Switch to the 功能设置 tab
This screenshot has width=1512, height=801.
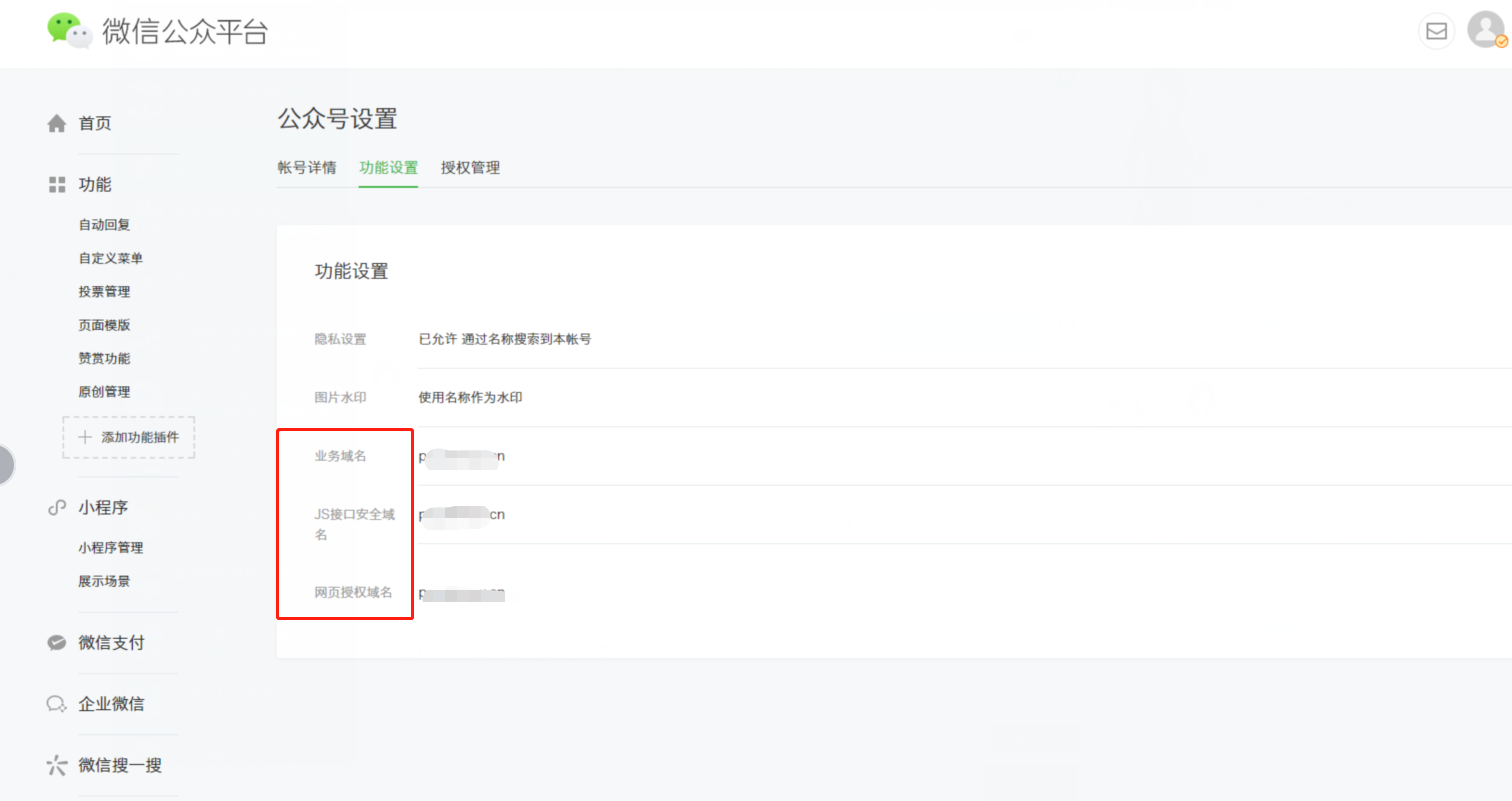[389, 168]
